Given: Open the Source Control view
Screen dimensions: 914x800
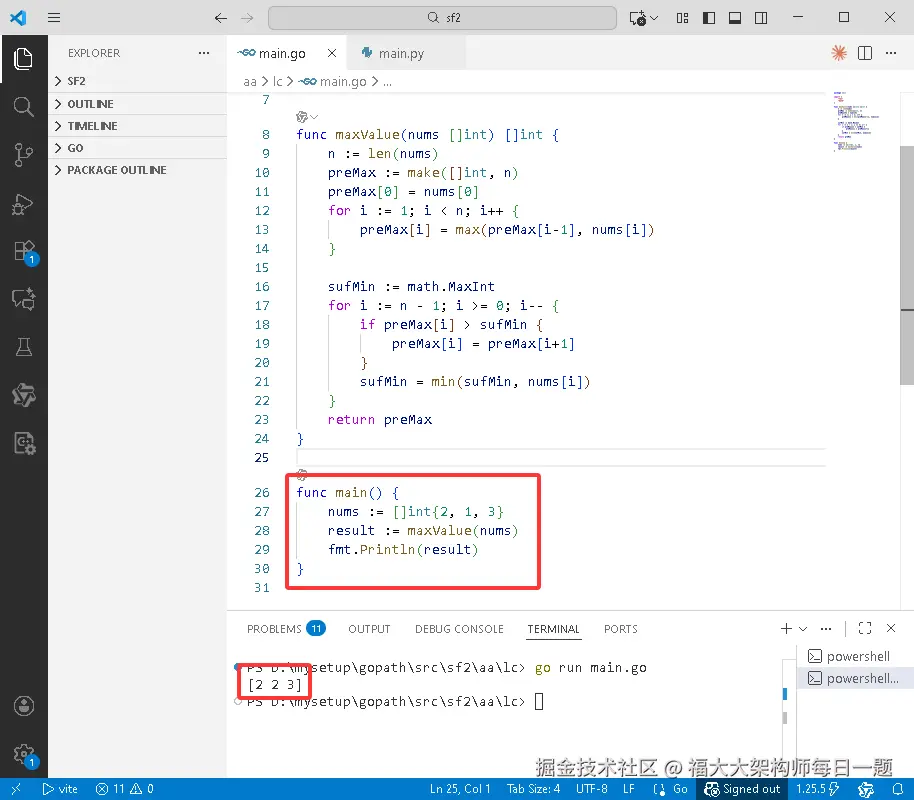Looking at the screenshot, I should coord(23,155).
